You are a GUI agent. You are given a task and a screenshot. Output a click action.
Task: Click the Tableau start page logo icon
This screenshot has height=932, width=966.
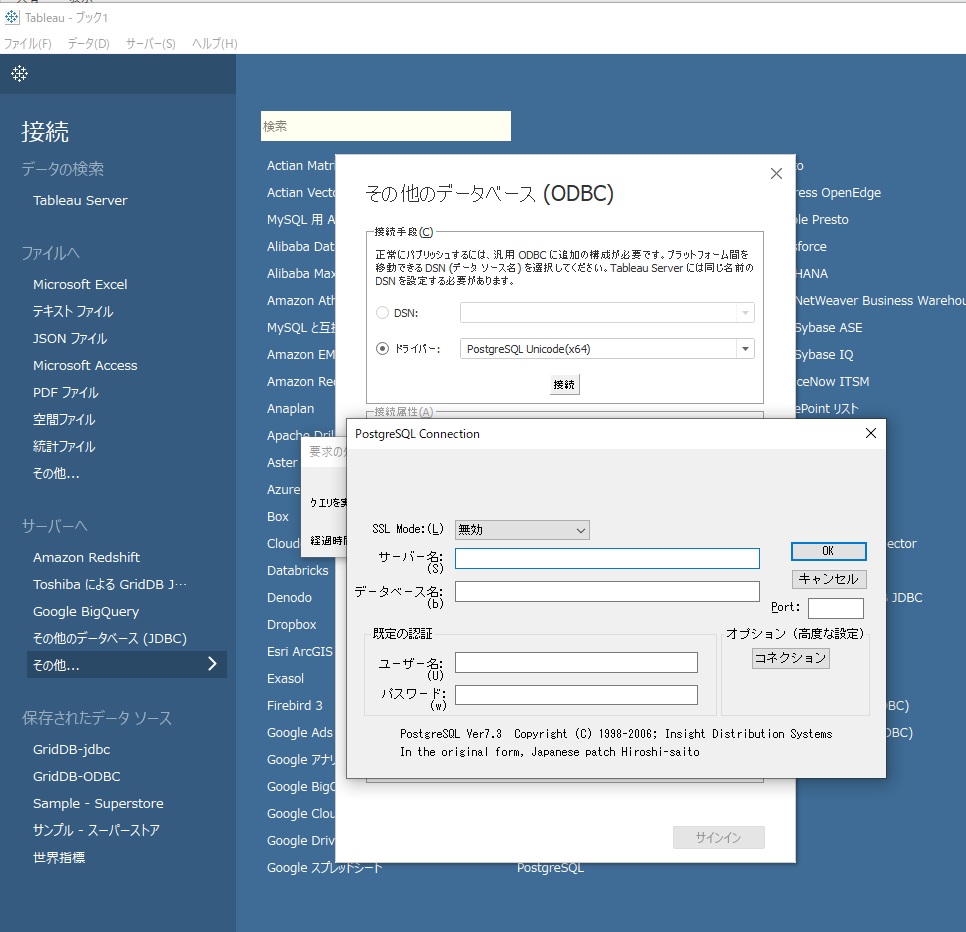pos(19,74)
